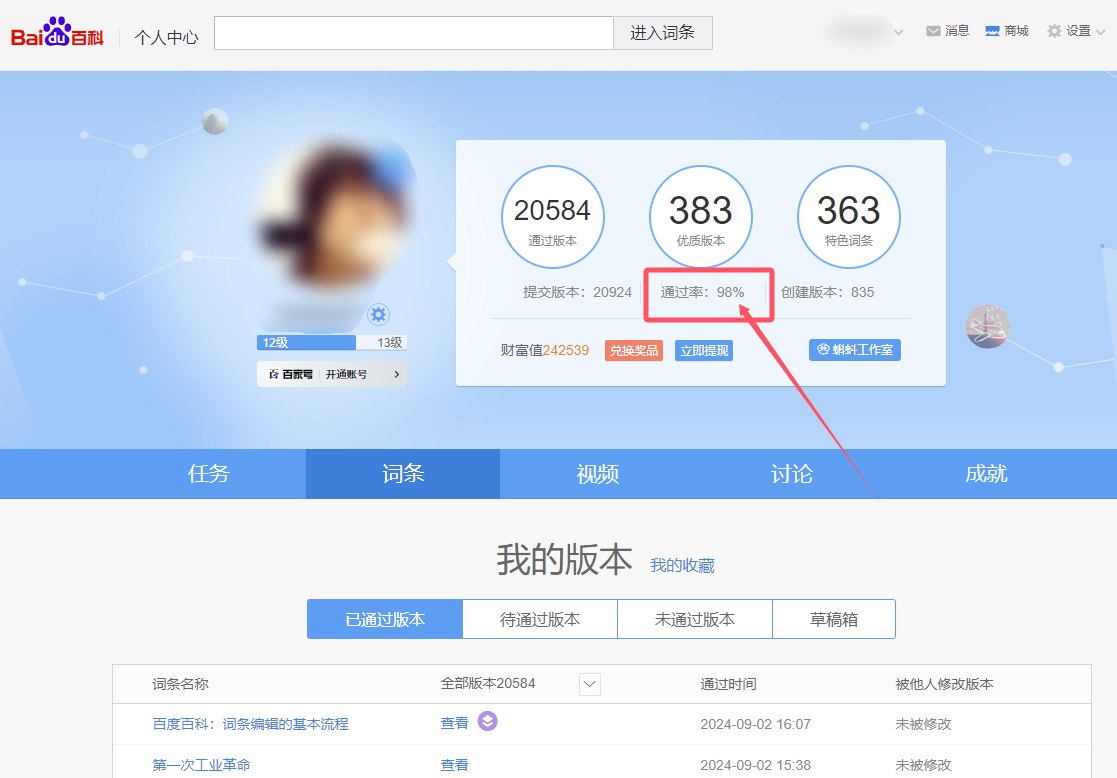Open the 全部版本20584 dropdown arrow

[x=590, y=684]
